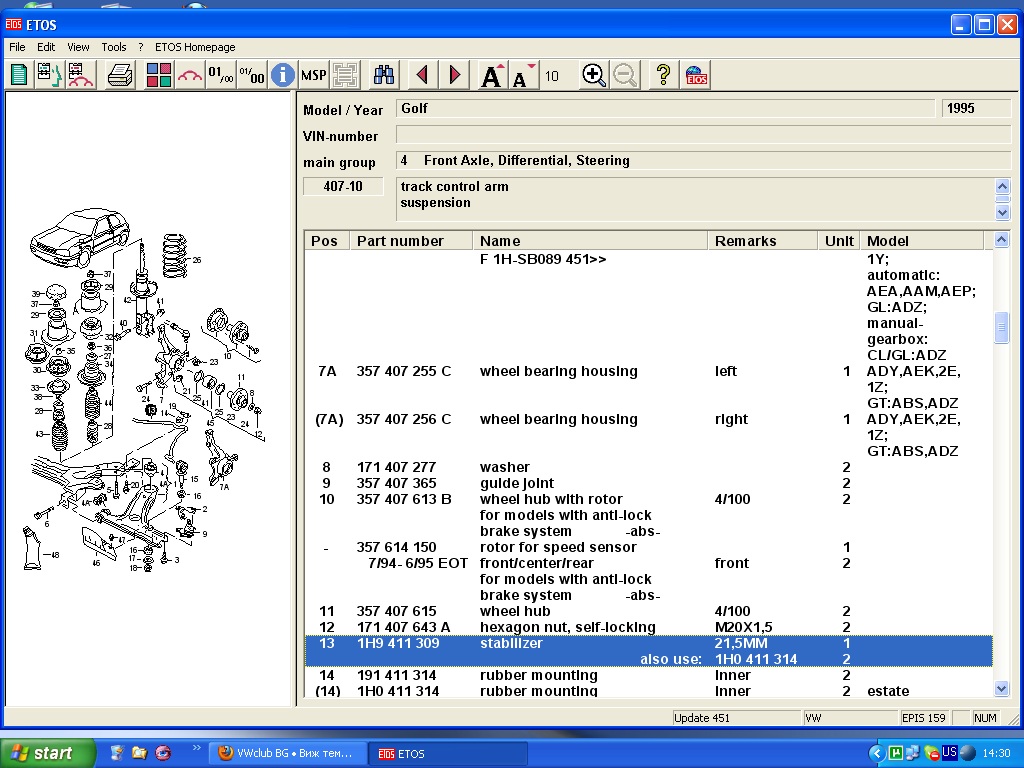Click ETOS Homepage in the menu bar
Image resolution: width=1024 pixels, height=768 pixels.
click(x=195, y=47)
